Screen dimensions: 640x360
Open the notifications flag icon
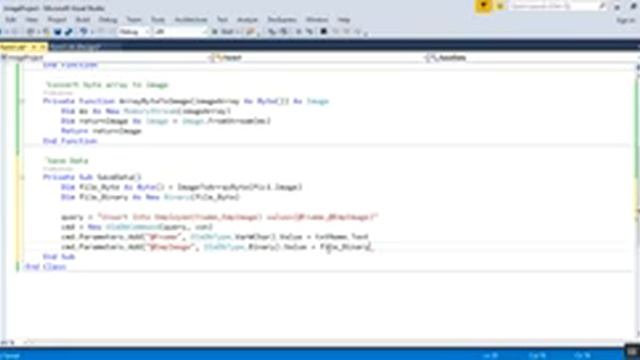click(483, 6)
